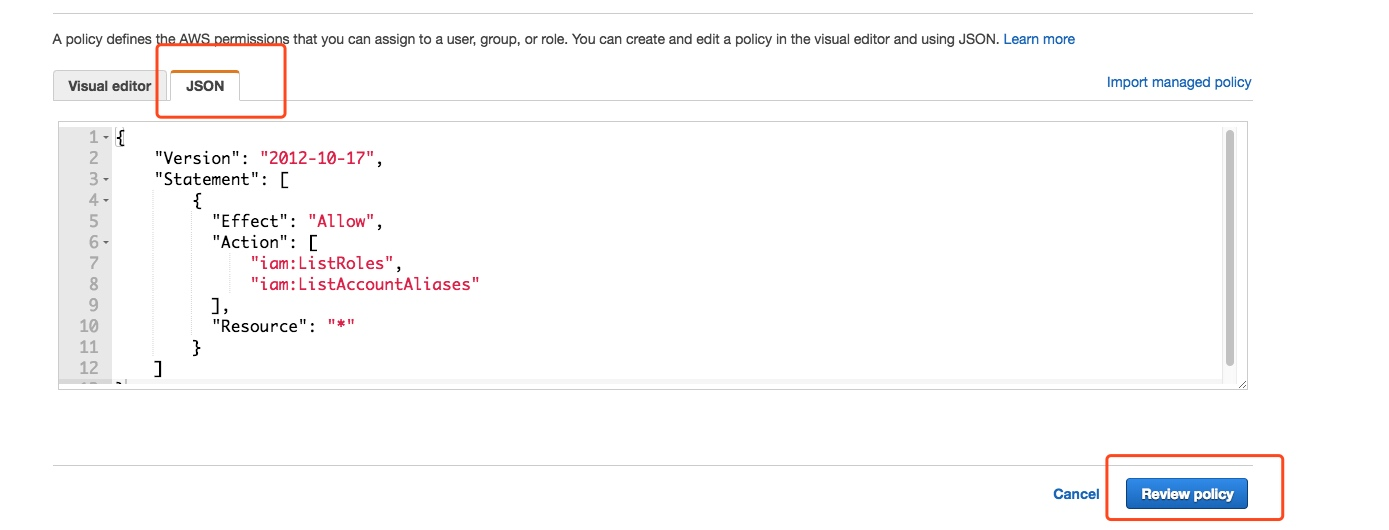
Task: Collapse the code fold arrow on line 1
Action: click(x=106, y=137)
